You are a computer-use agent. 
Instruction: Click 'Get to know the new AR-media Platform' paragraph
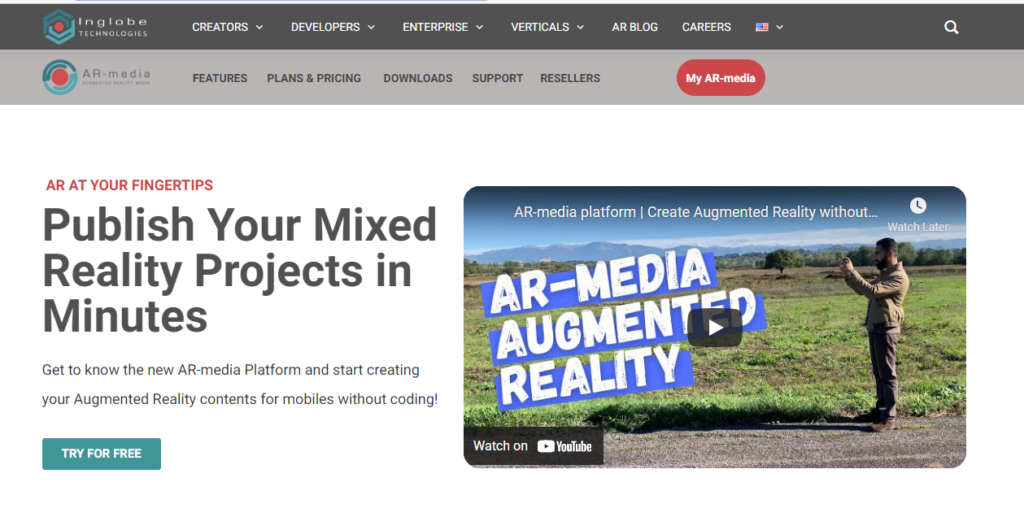[240, 384]
